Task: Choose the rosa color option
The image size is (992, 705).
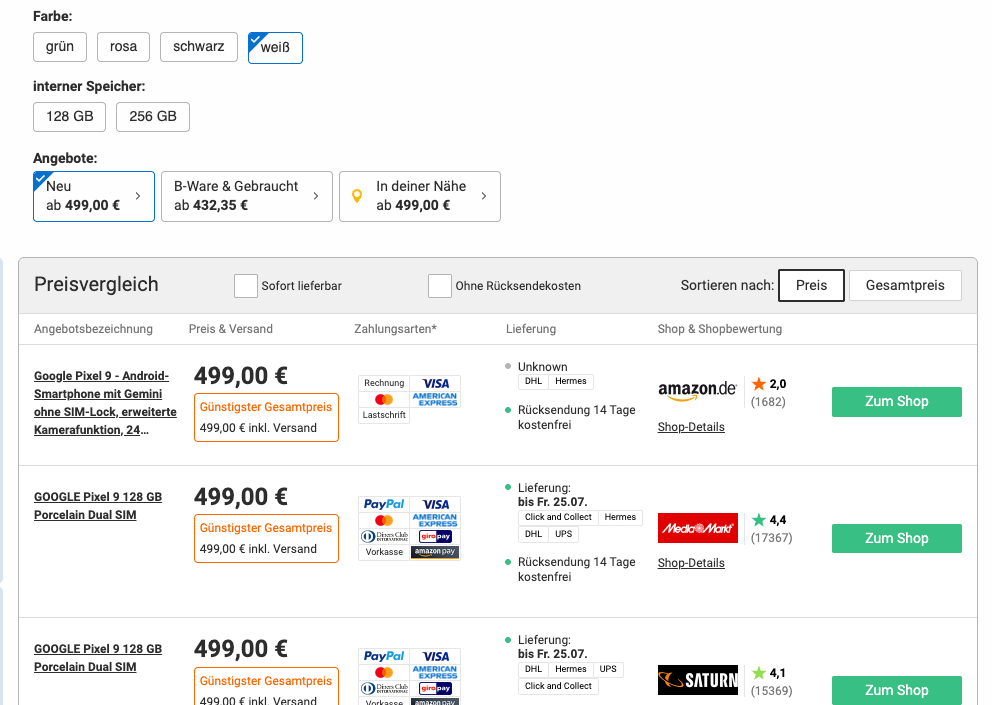Action: click(123, 47)
